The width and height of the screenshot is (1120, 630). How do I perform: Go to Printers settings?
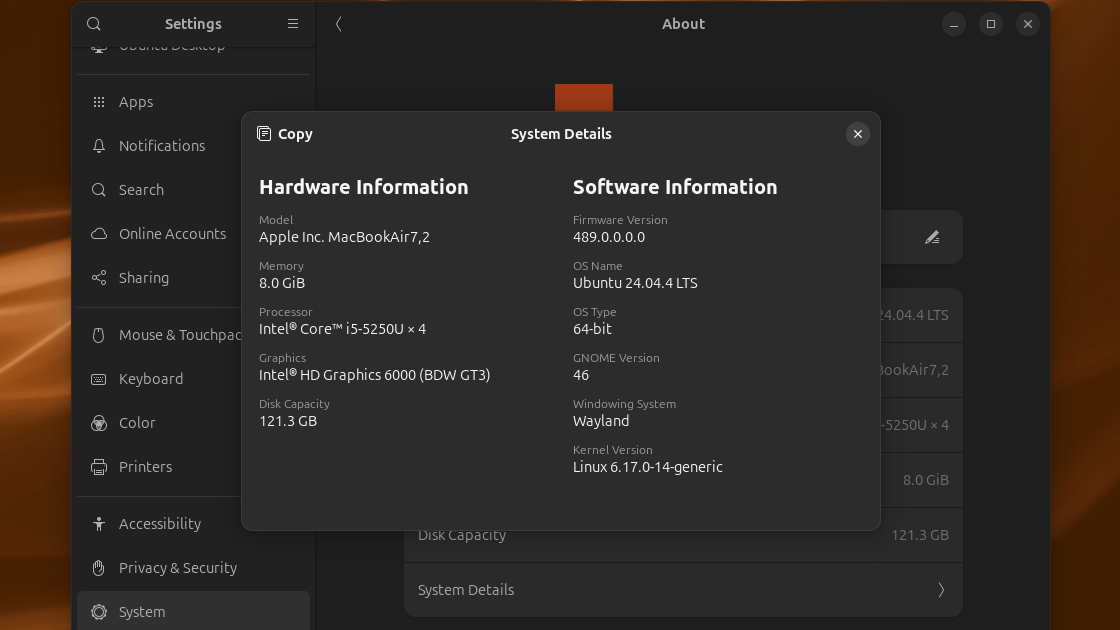click(x=145, y=467)
